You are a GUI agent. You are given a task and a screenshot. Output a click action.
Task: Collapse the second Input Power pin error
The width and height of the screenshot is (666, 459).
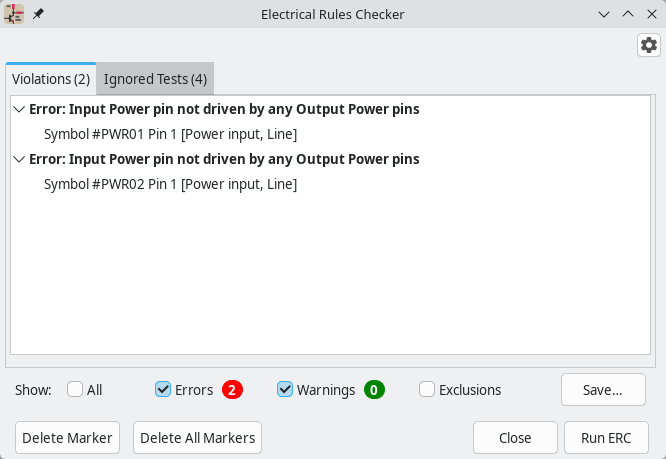pyautogui.click(x=20, y=159)
